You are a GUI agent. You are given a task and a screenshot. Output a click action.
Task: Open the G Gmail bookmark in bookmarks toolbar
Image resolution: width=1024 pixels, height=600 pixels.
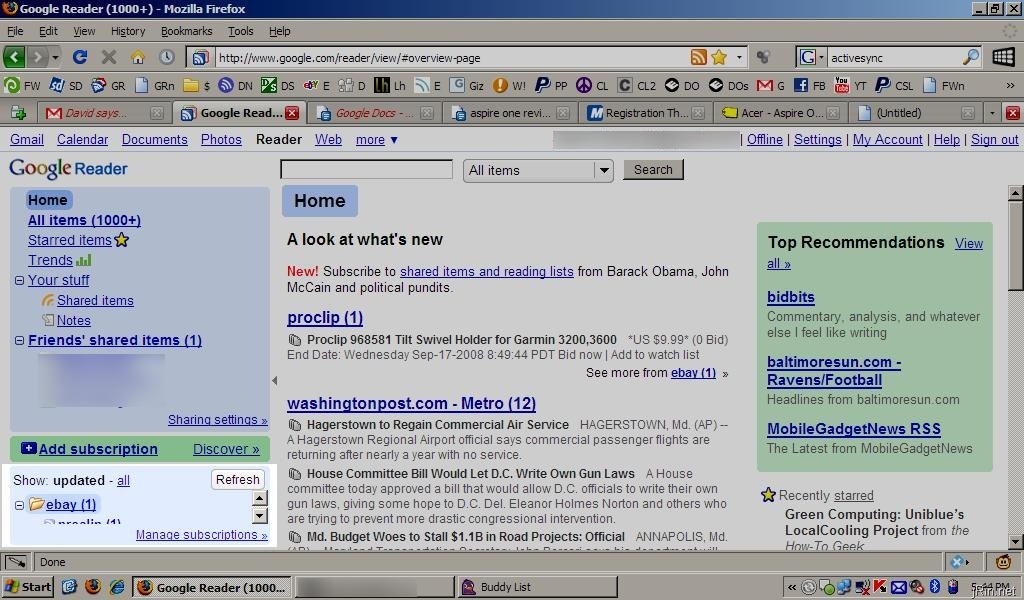click(771, 86)
